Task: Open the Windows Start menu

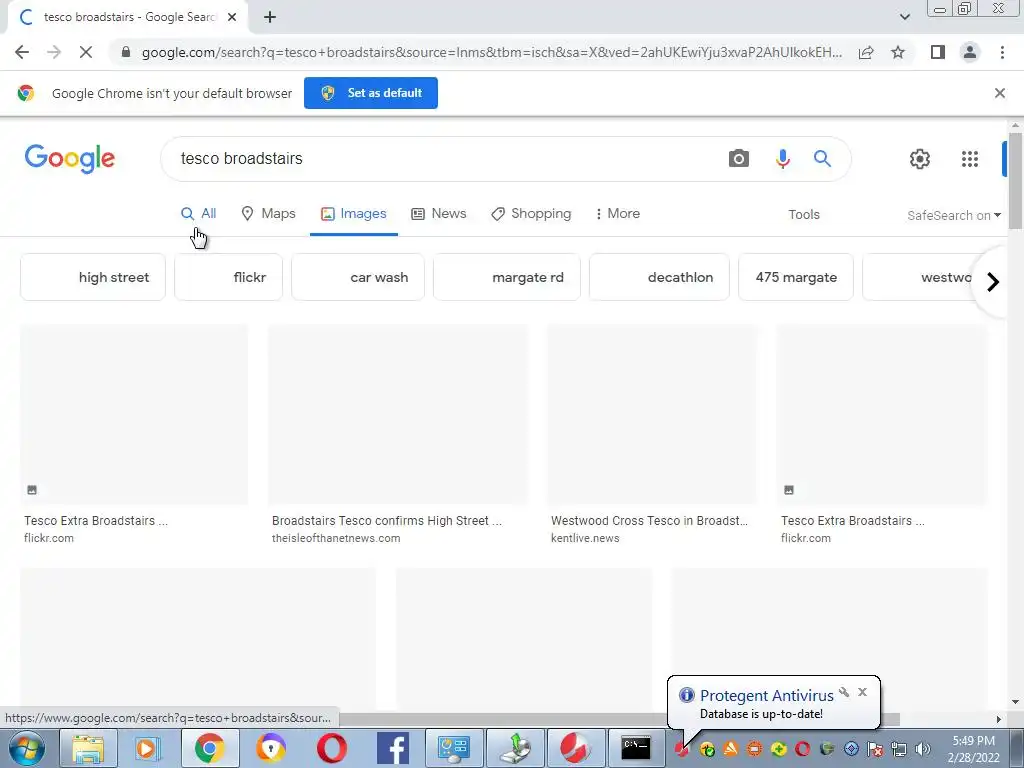Action: click(27, 748)
